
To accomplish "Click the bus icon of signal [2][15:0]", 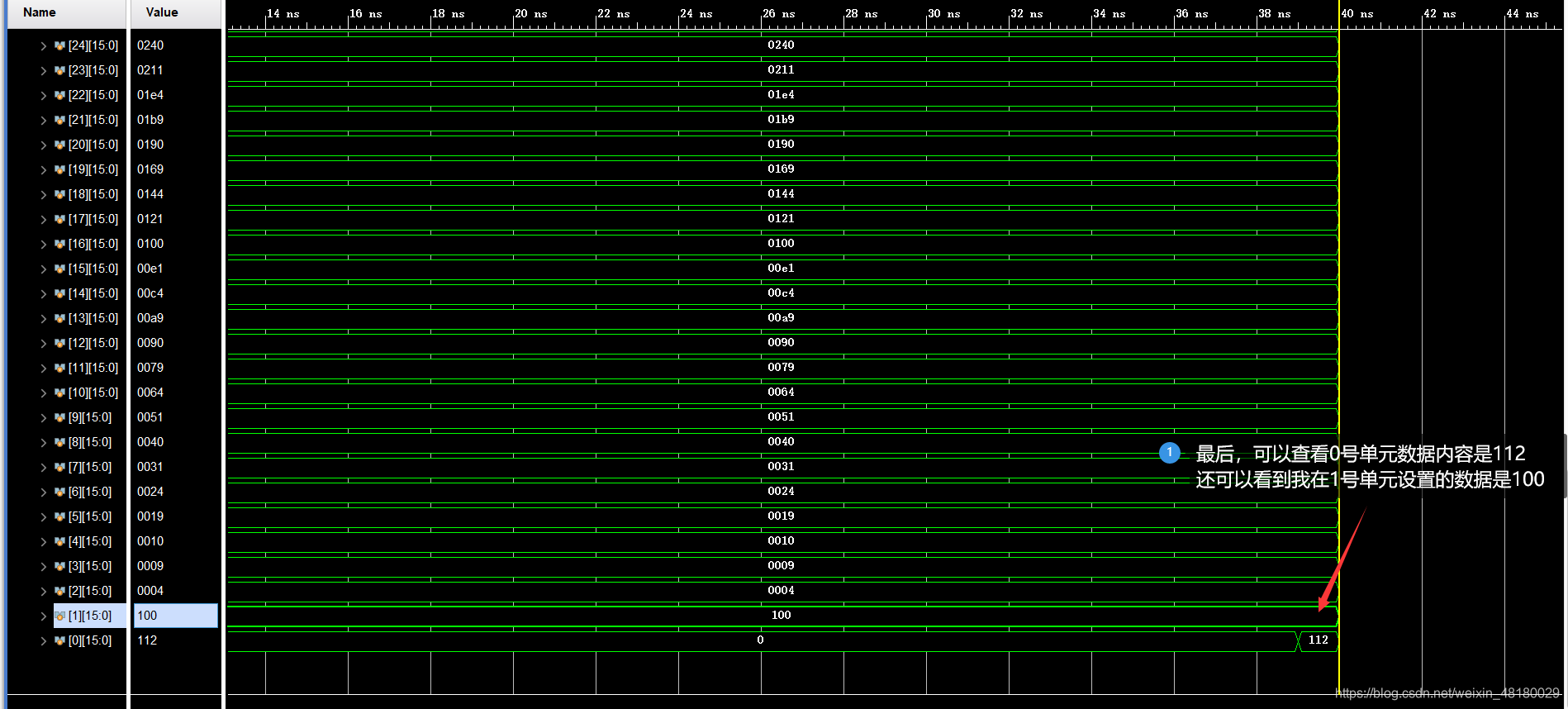I will 59,592.
